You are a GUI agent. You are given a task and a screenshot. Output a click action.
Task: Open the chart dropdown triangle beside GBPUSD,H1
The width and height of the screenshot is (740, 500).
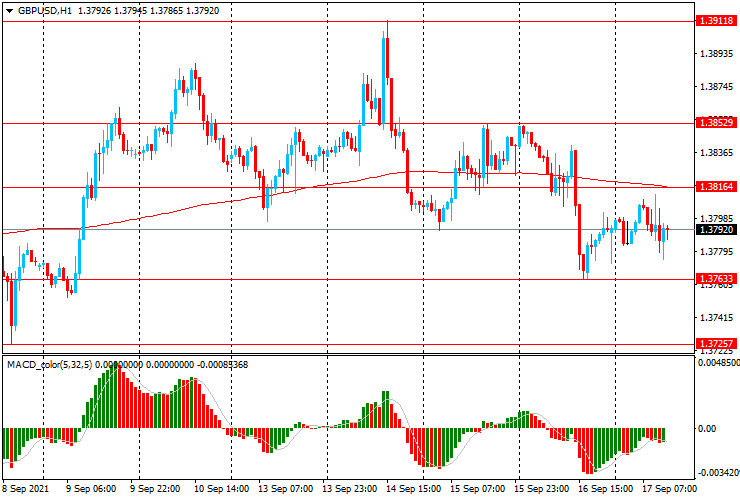coord(9,11)
